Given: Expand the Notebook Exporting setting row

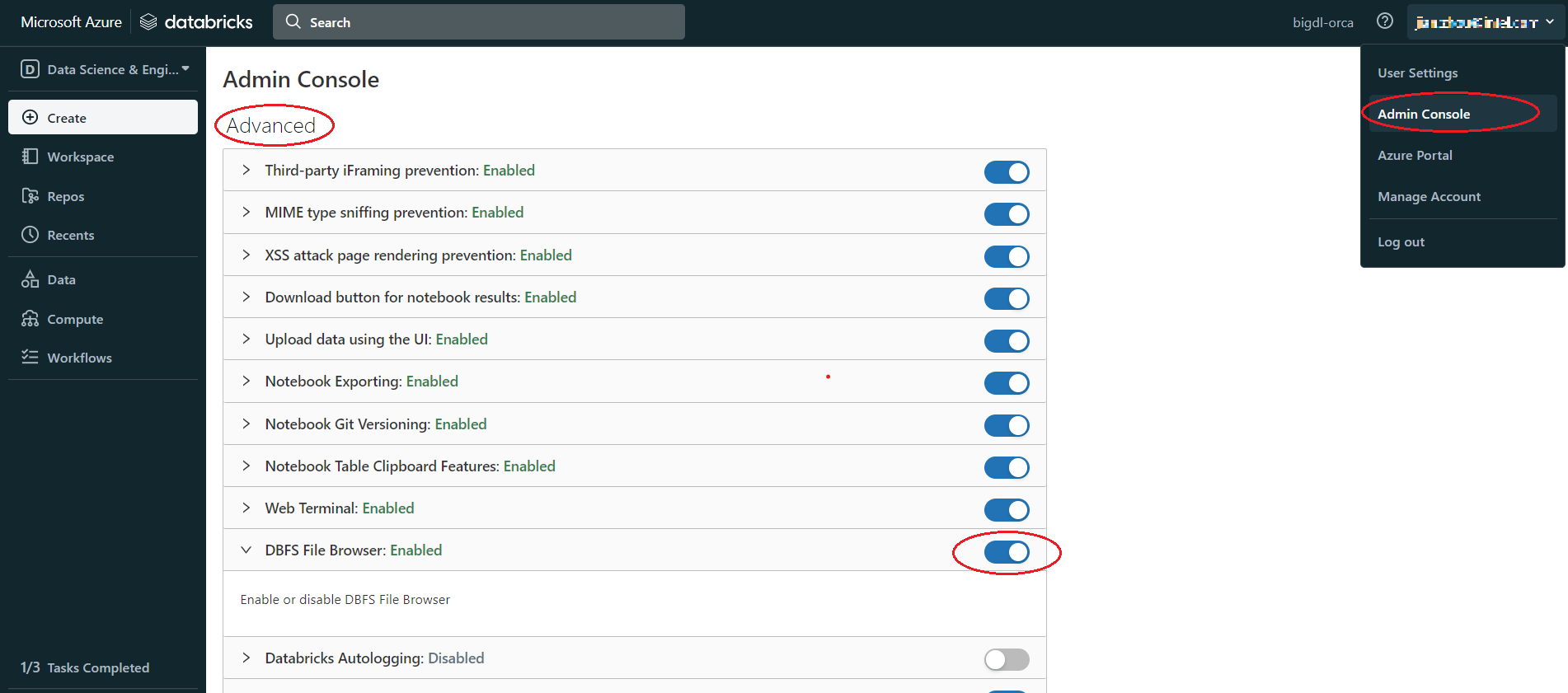Looking at the screenshot, I should click(246, 382).
